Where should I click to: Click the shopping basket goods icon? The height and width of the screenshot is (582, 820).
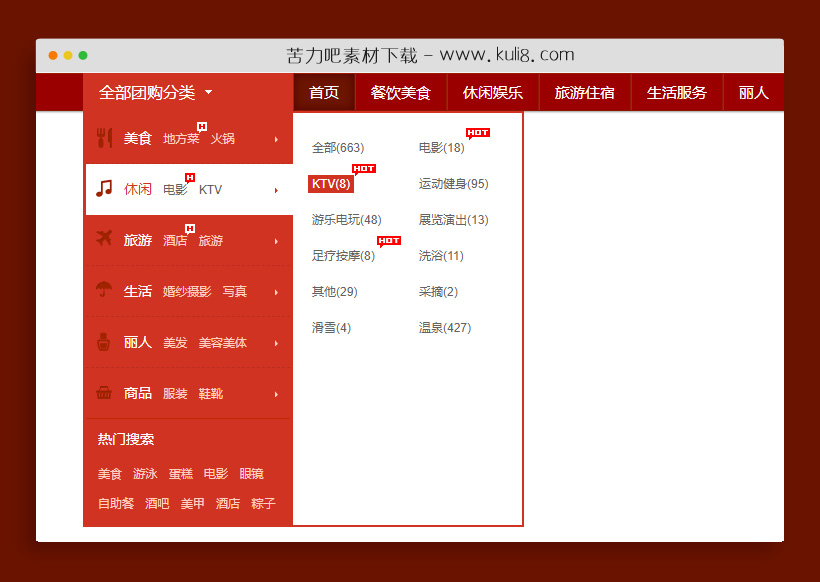click(x=104, y=393)
